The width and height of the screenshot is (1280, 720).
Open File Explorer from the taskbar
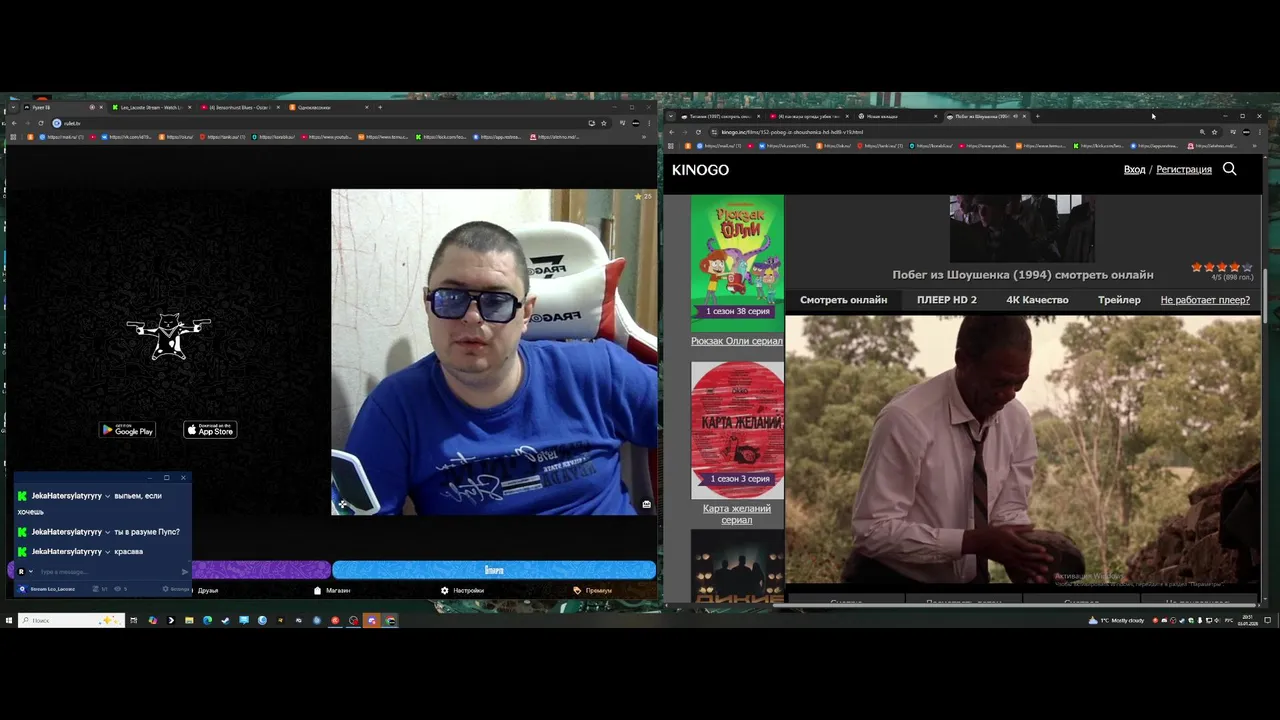coord(189,620)
